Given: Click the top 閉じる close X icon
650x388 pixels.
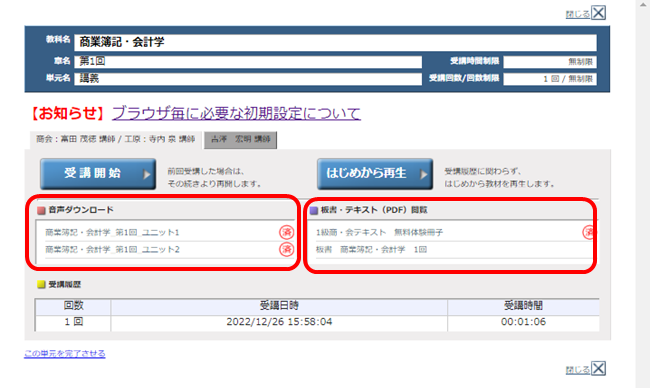Looking at the screenshot, I should click(x=598, y=13).
